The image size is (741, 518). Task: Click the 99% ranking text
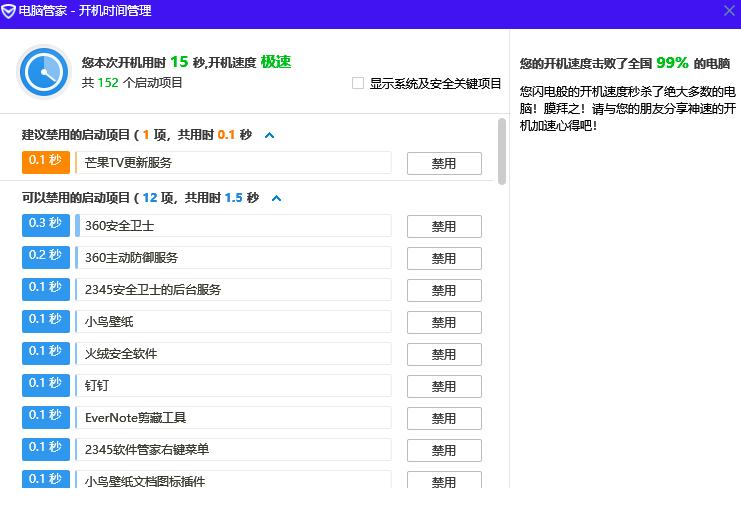(672, 62)
